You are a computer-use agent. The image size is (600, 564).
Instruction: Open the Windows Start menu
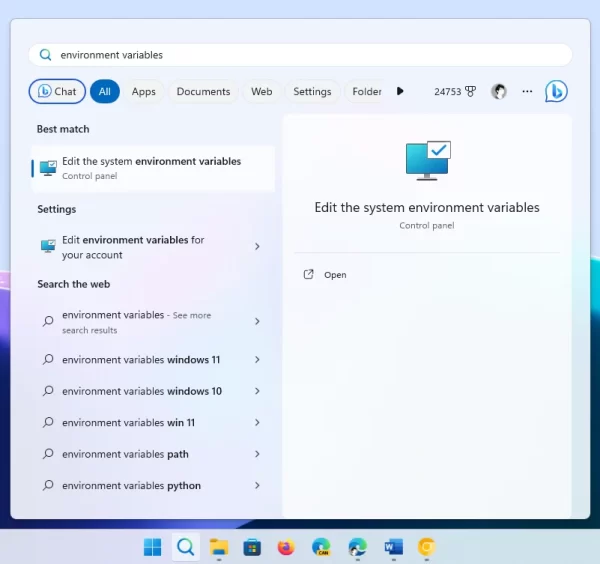152,547
